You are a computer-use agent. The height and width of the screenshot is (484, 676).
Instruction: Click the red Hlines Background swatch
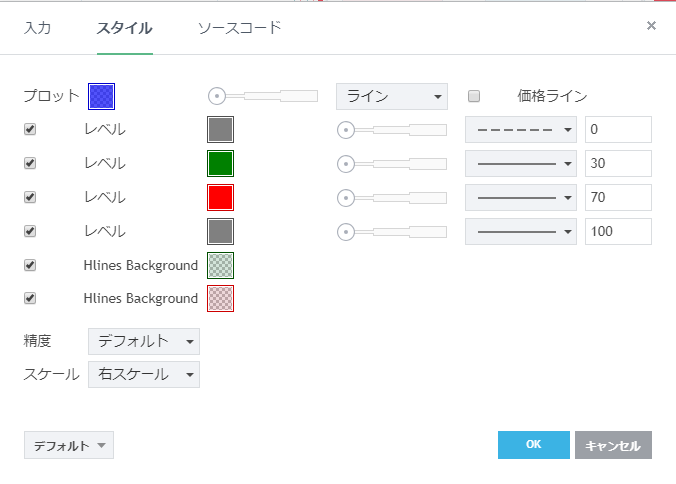(220, 298)
